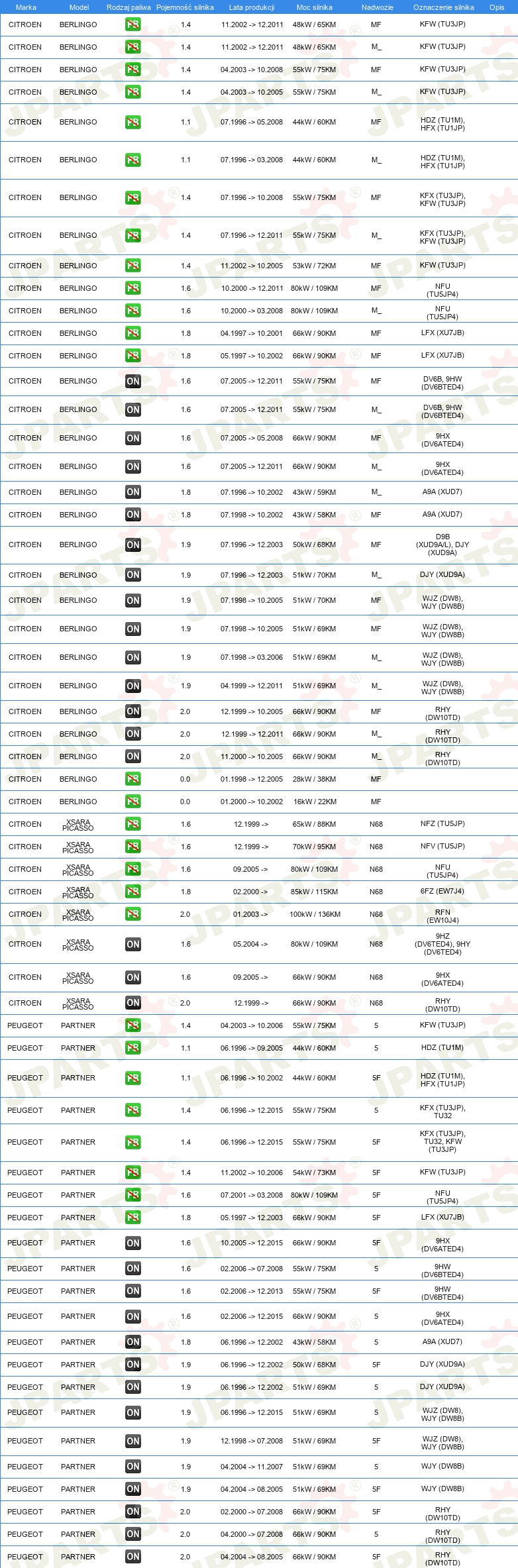Screen dimensions: 518x1568
Task: Click the '04.1999 -> 12.2011' production years cell
Action: [252, 686]
